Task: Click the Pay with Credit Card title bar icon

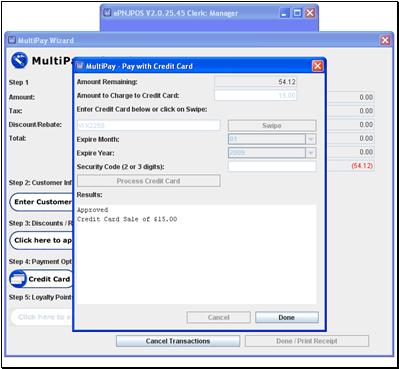Action: [80, 66]
